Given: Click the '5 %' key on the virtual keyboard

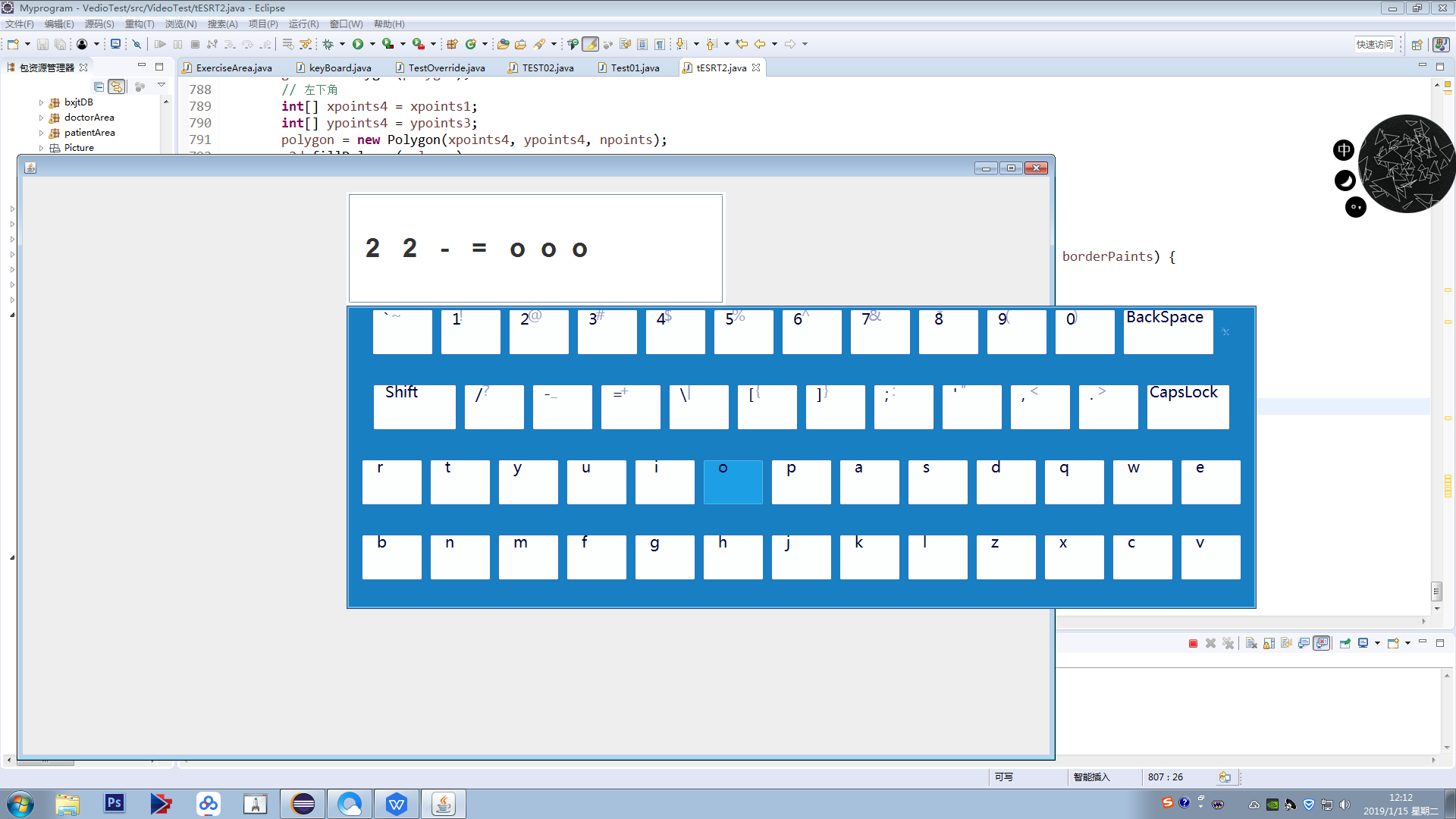Looking at the screenshot, I should [x=743, y=331].
